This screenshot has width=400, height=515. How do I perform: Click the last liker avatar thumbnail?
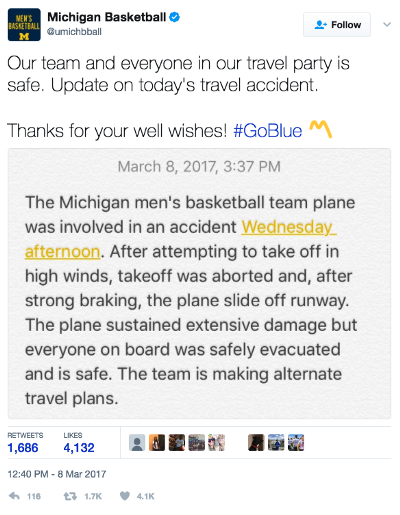pyautogui.click(x=296, y=443)
